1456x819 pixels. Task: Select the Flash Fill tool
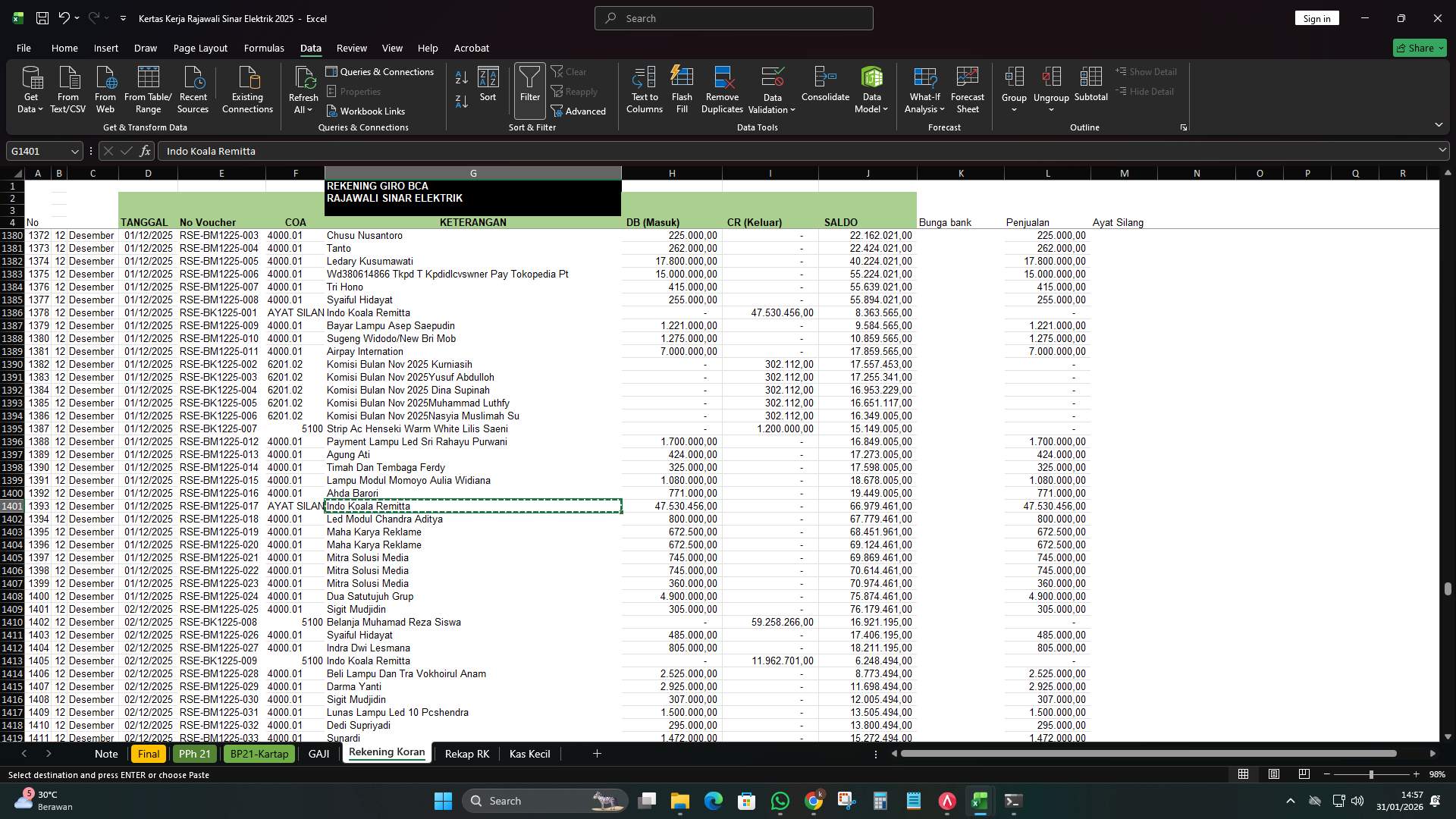(681, 87)
